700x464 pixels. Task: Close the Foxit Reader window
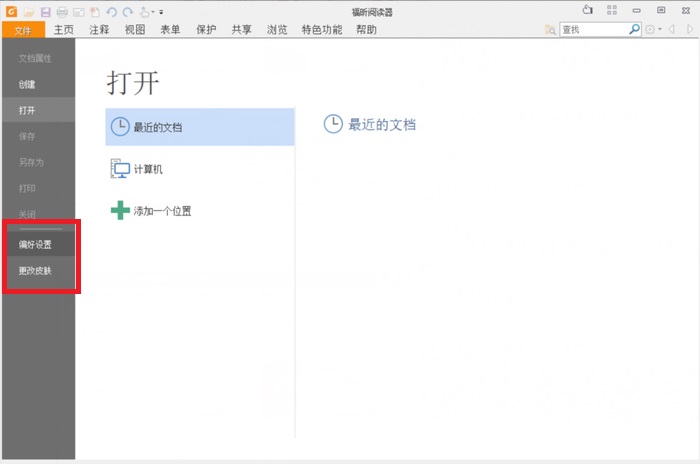[686, 10]
